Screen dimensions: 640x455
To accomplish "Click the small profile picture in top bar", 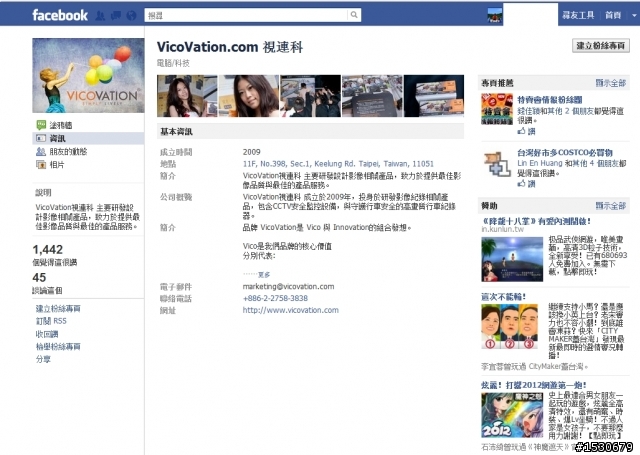I will click(495, 15).
